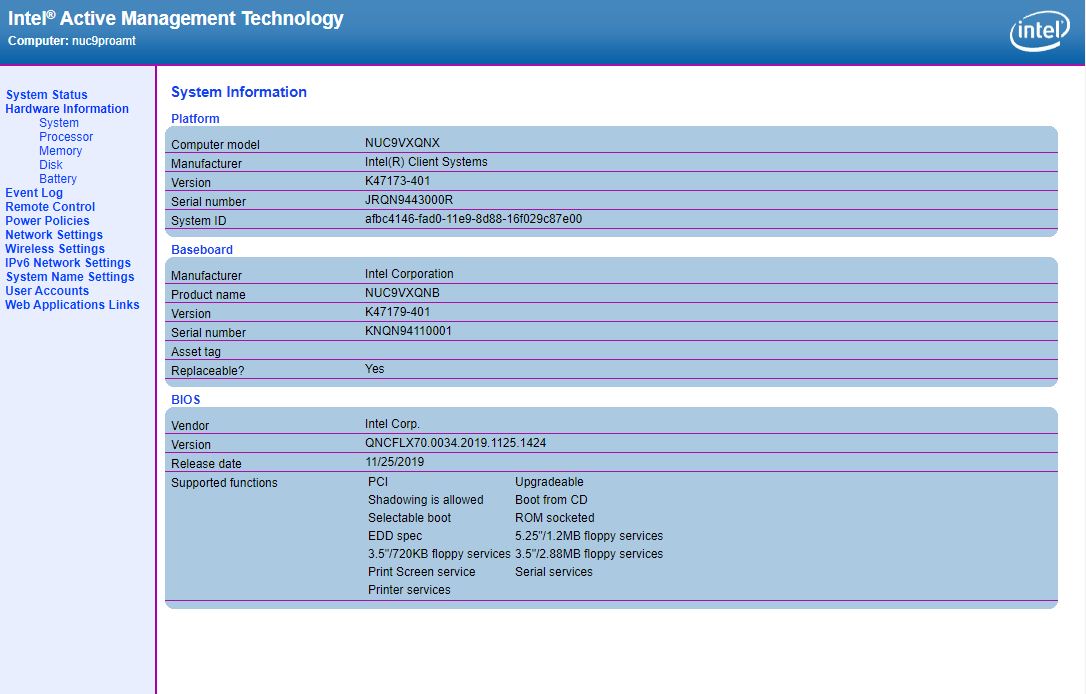Open Network Settings page

pyautogui.click(x=54, y=235)
